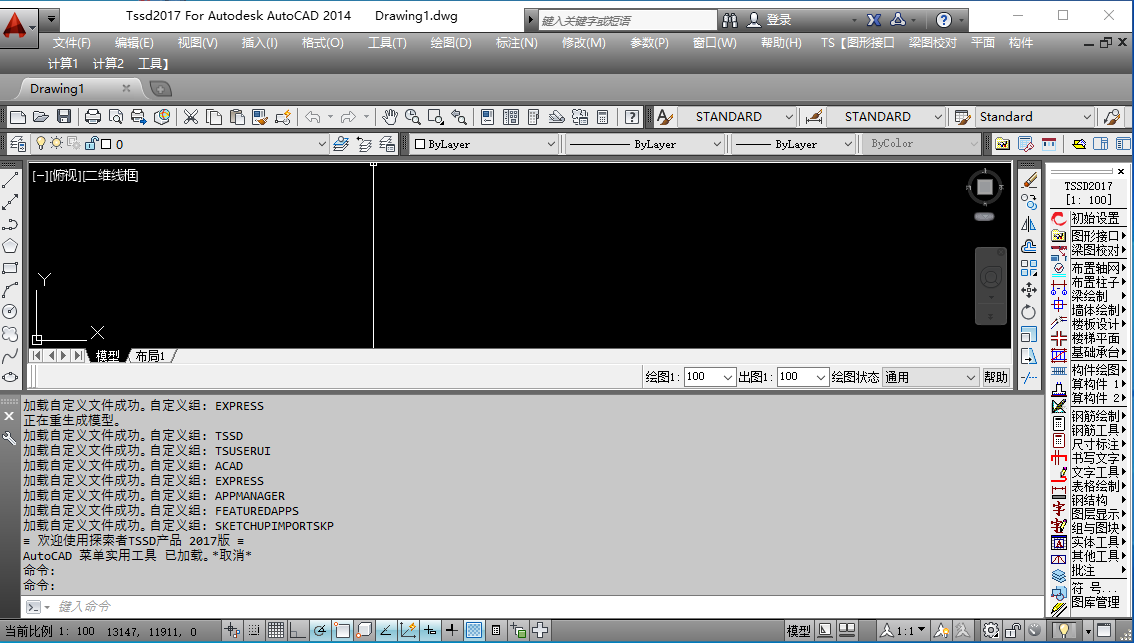The height and width of the screenshot is (643, 1134).
Task: Open the 文件(F) menu
Action: (72, 43)
